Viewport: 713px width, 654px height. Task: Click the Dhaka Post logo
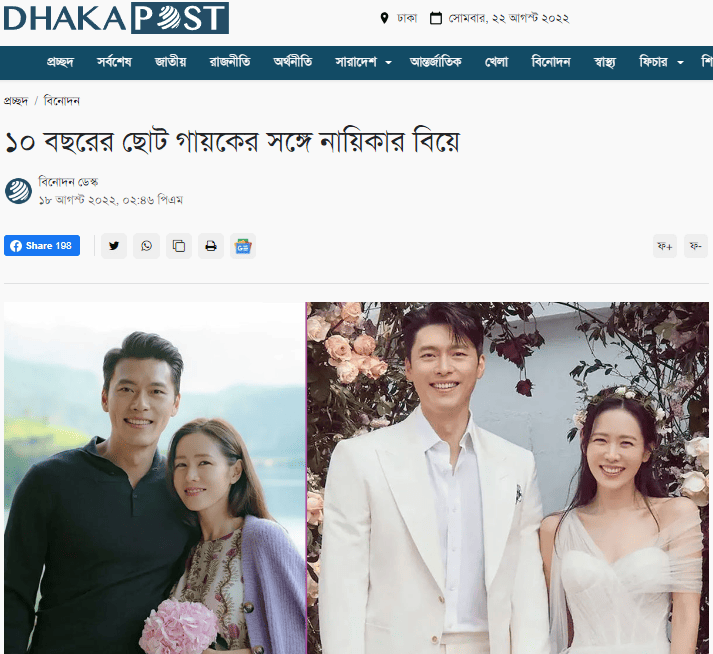116,18
